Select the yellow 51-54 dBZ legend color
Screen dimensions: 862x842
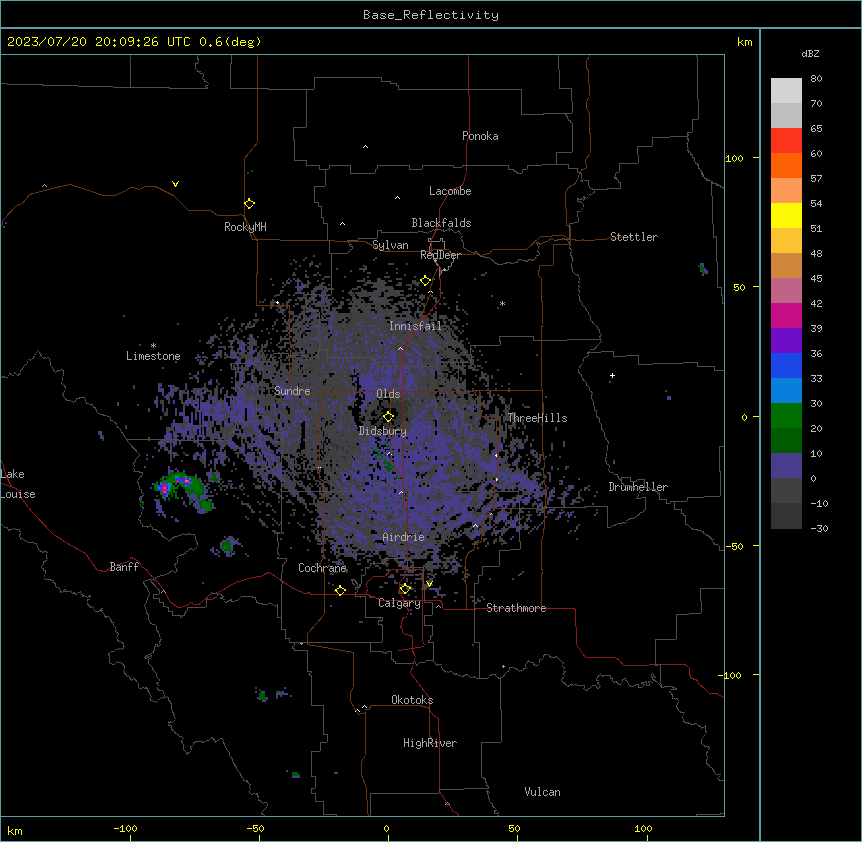(x=786, y=215)
